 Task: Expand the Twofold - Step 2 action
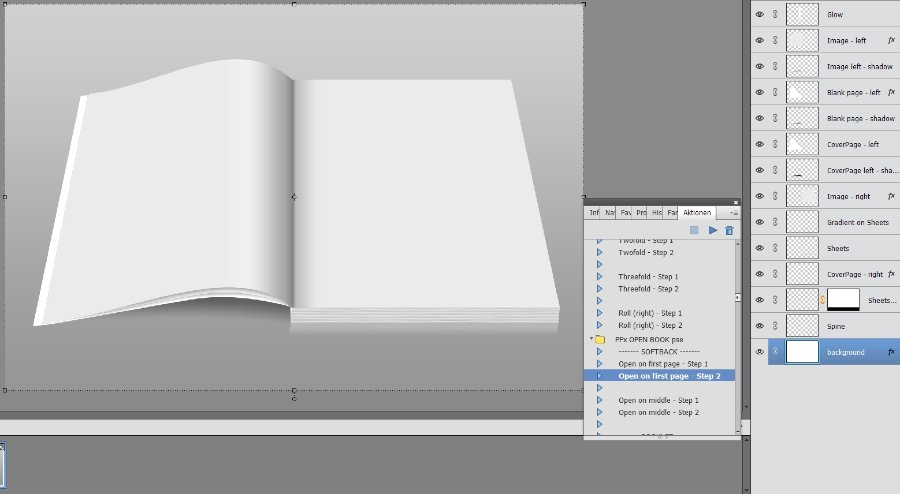click(x=599, y=253)
